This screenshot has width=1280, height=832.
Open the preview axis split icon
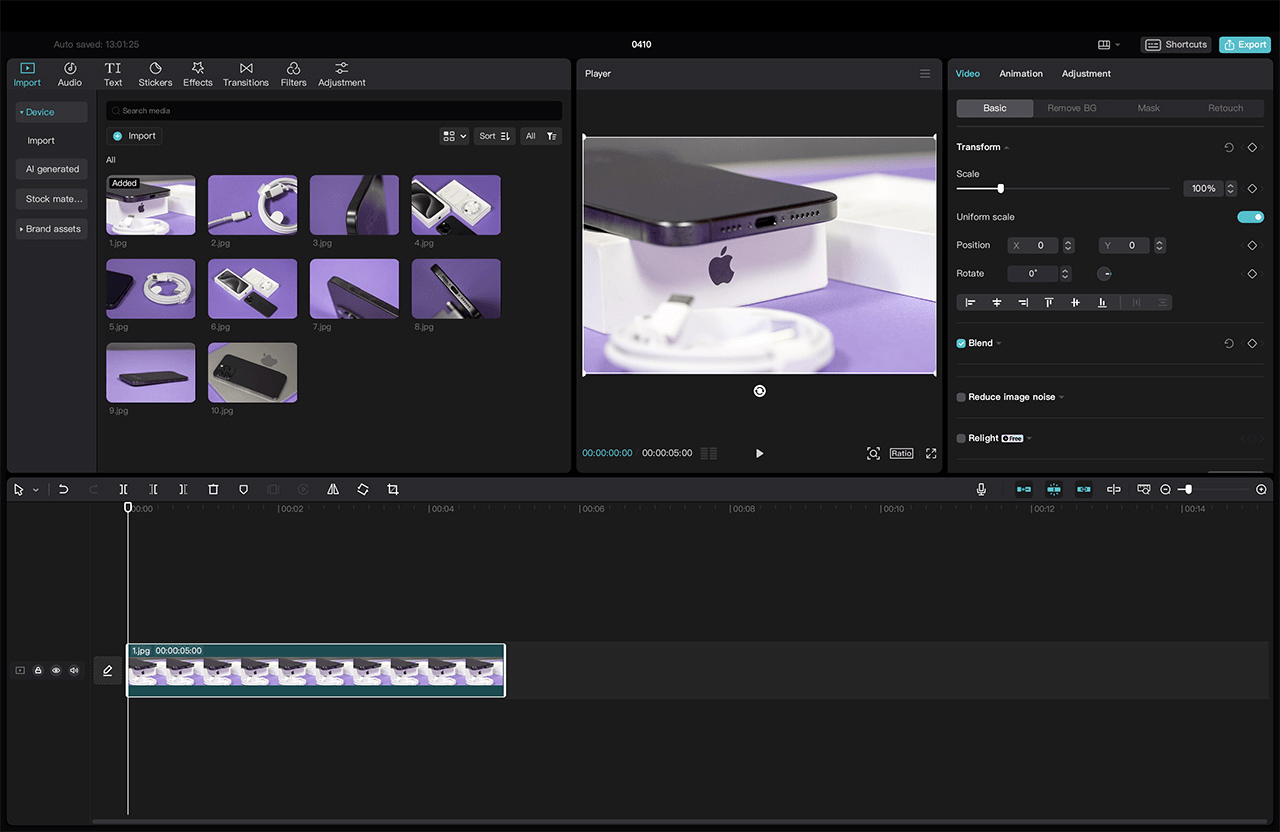(x=1114, y=489)
